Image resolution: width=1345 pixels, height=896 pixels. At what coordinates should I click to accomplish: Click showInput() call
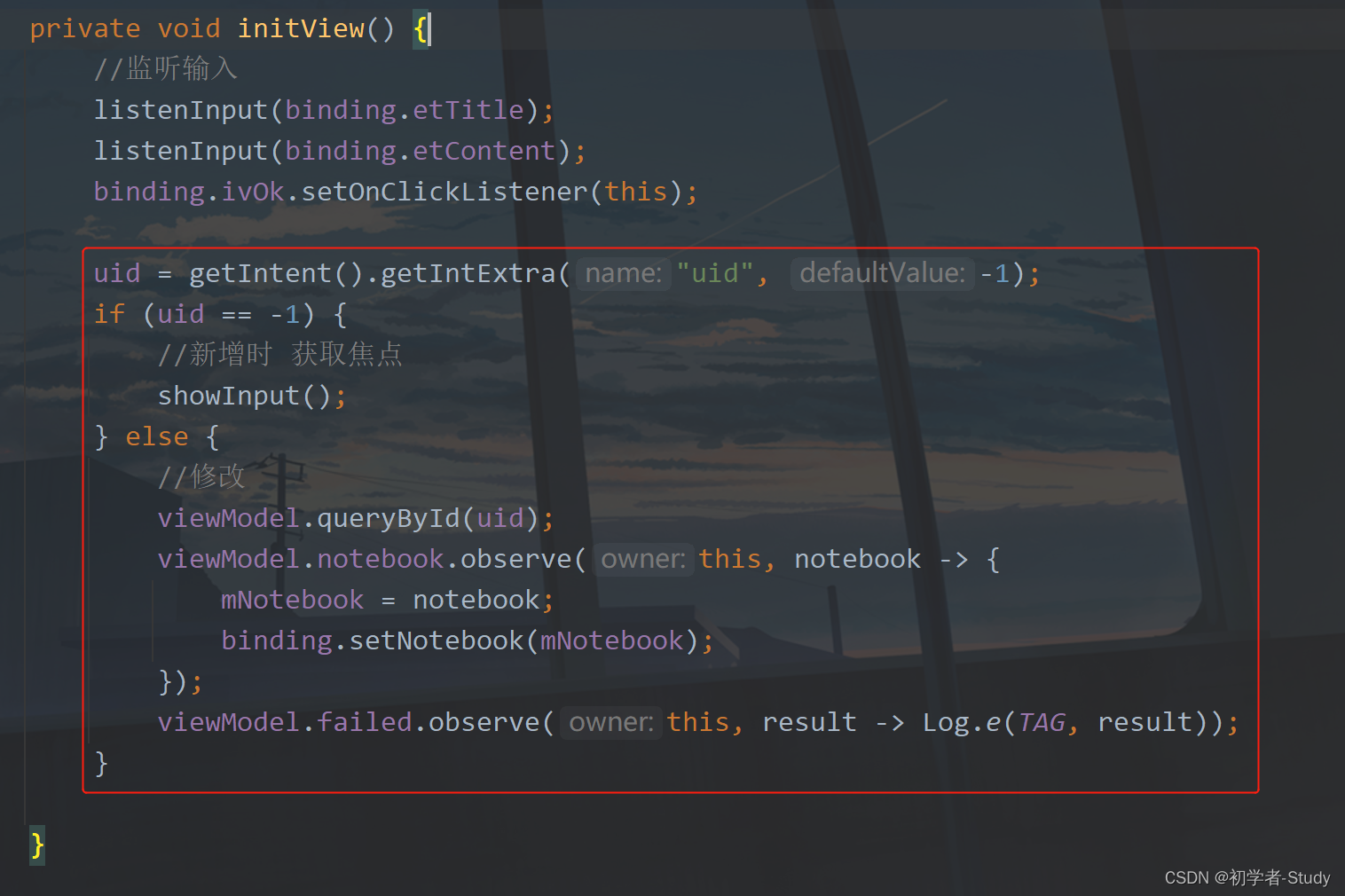(x=245, y=396)
